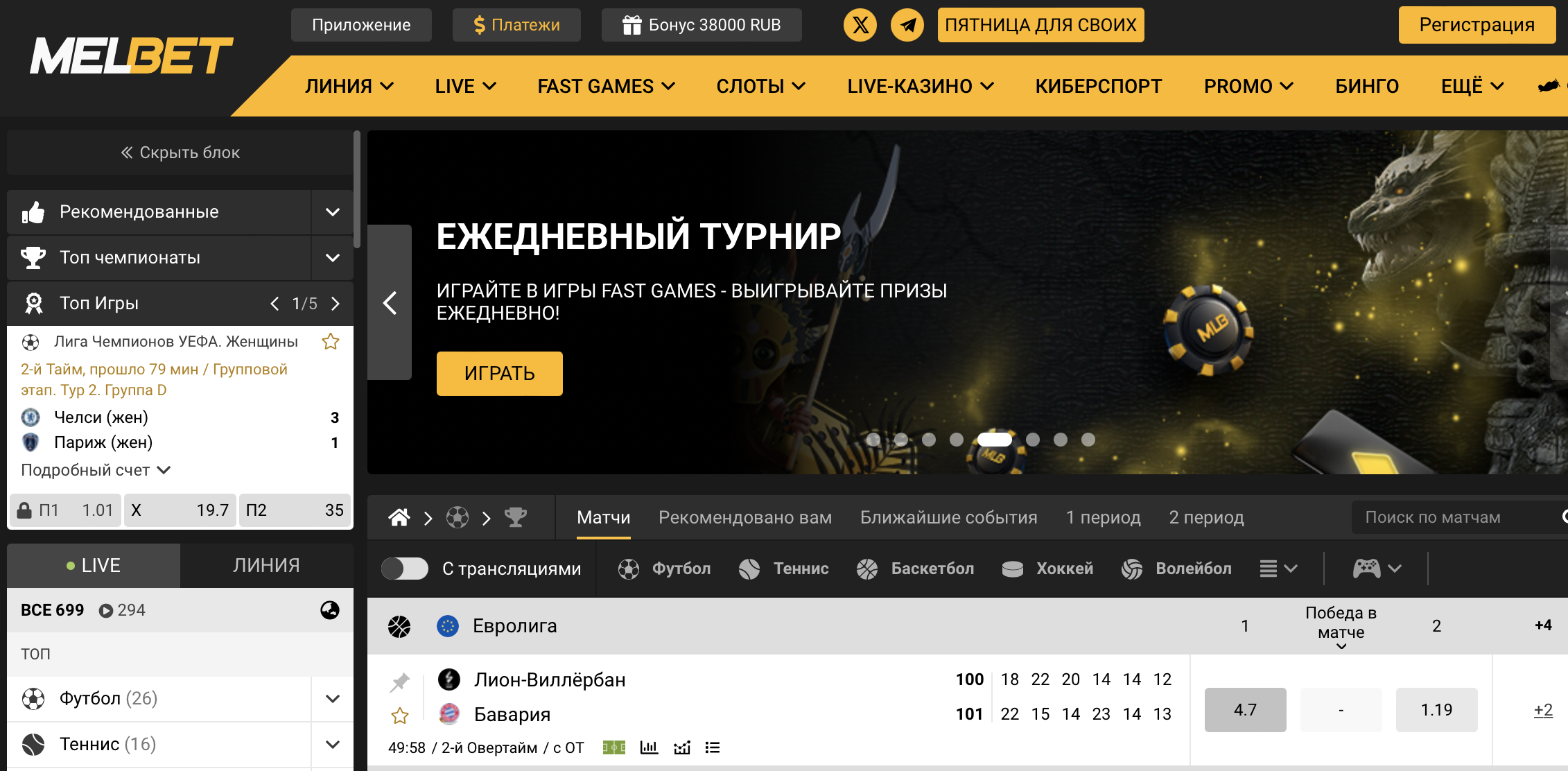Open the КИБЕРСПОРТ menu item
Screen dimensions: 1568x771
pyautogui.click(x=1099, y=86)
